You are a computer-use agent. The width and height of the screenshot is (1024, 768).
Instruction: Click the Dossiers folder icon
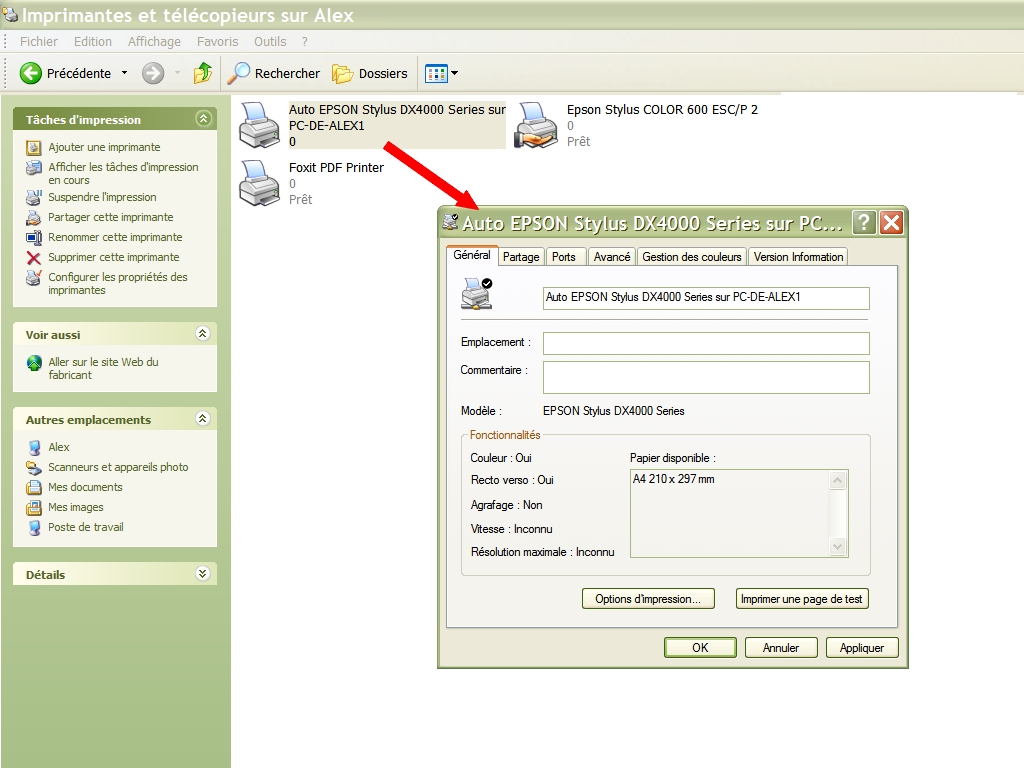pyautogui.click(x=342, y=74)
